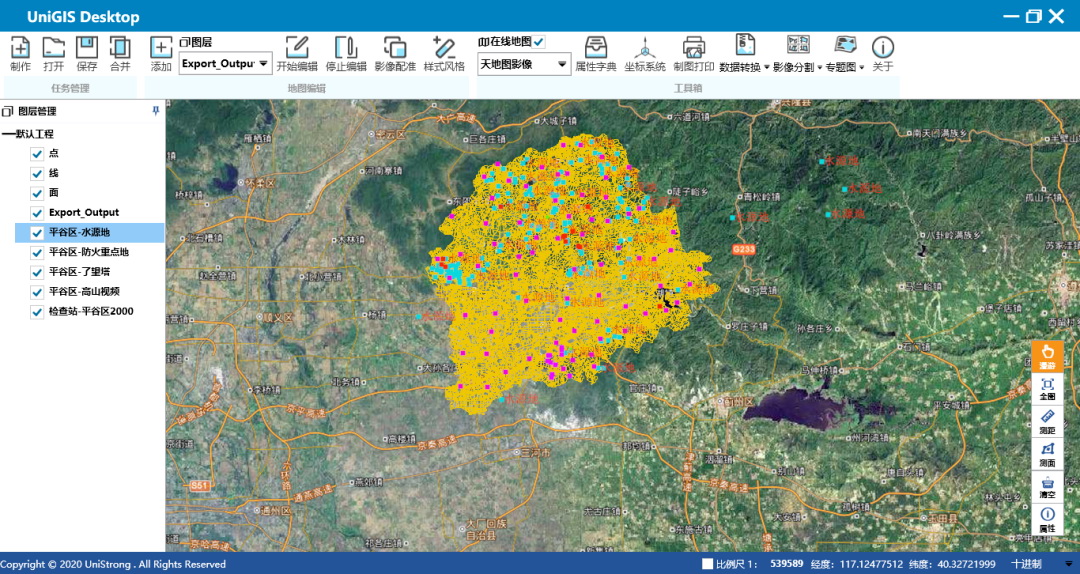1080x574 pixels.
Task: Toggle visibility of 平谷区-水源地 layer
Action: [37, 233]
